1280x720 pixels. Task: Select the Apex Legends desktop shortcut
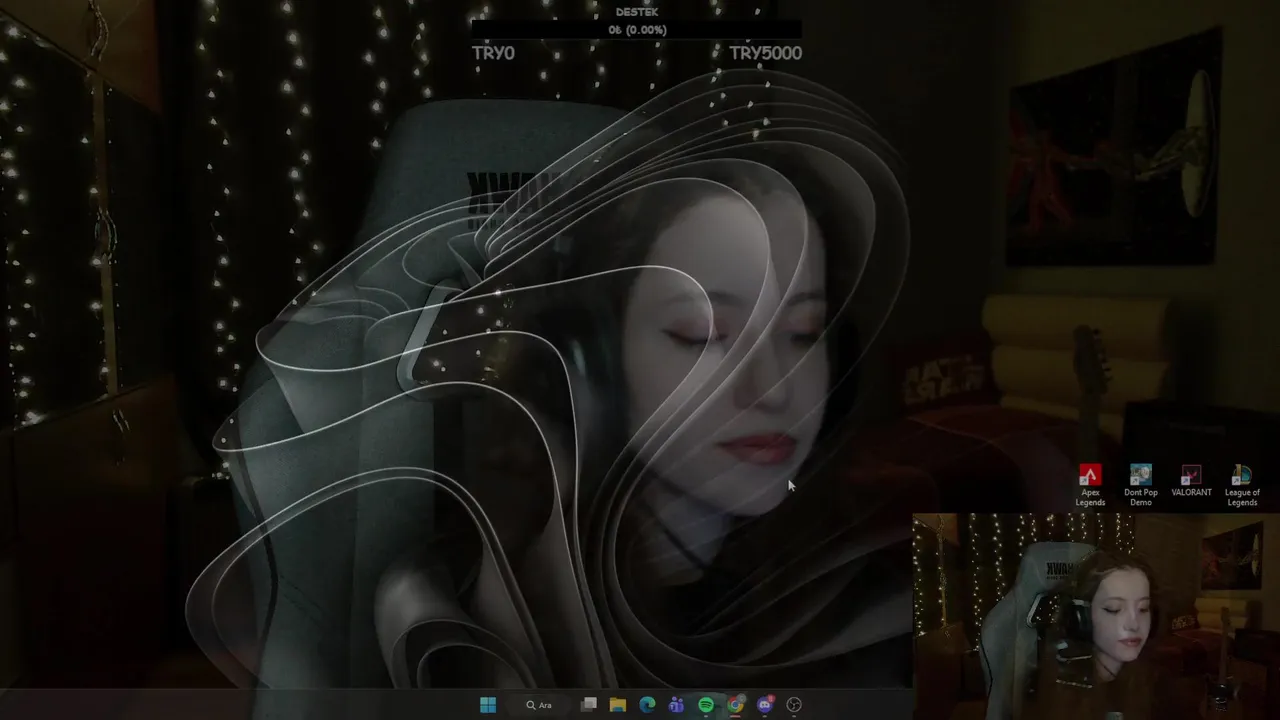[x=1090, y=486]
